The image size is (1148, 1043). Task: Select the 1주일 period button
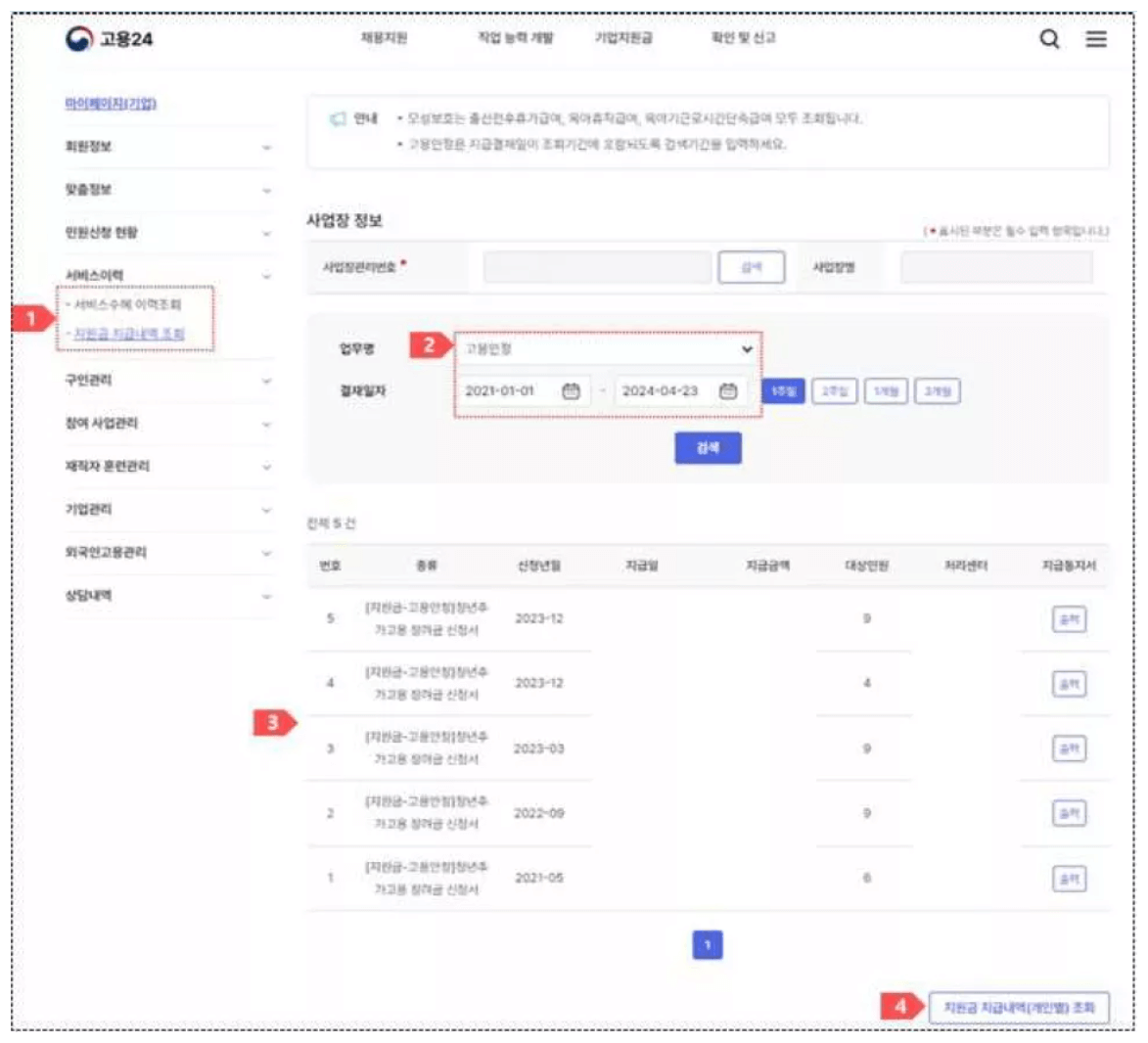(783, 390)
